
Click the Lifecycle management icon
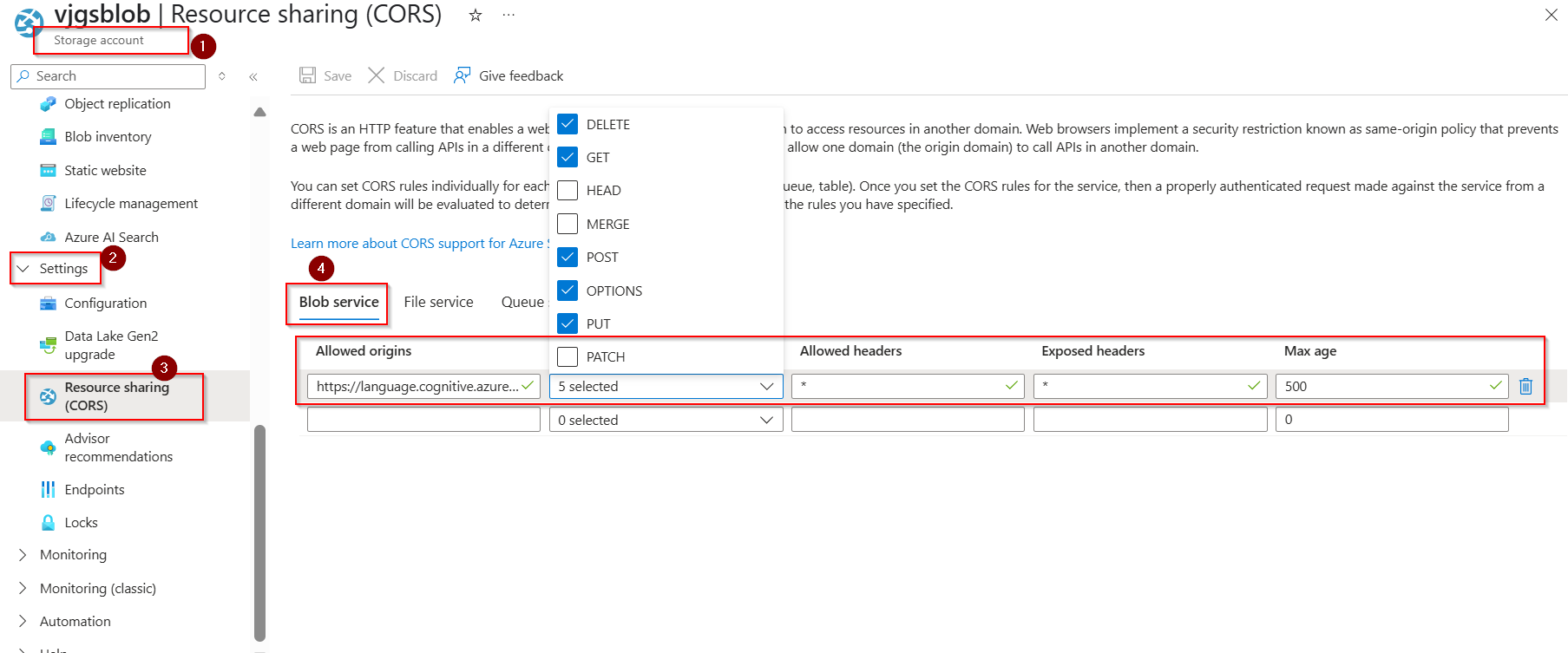pyautogui.click(x=49, y=204)
